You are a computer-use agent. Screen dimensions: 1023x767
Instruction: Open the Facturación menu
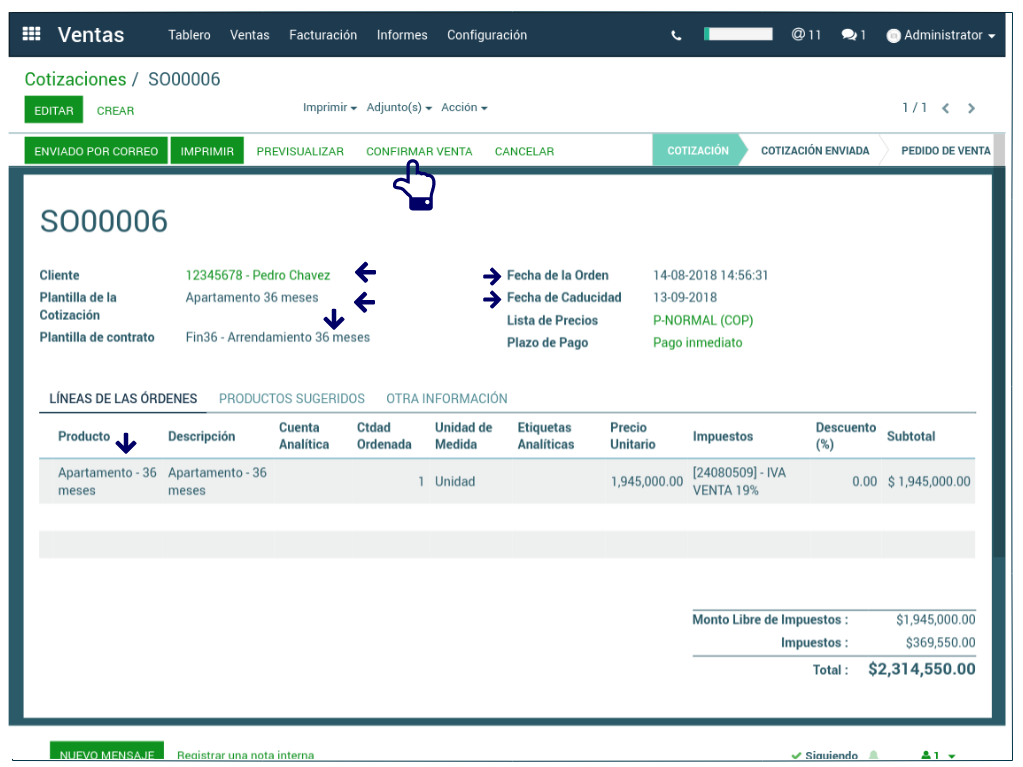(322, 35)
